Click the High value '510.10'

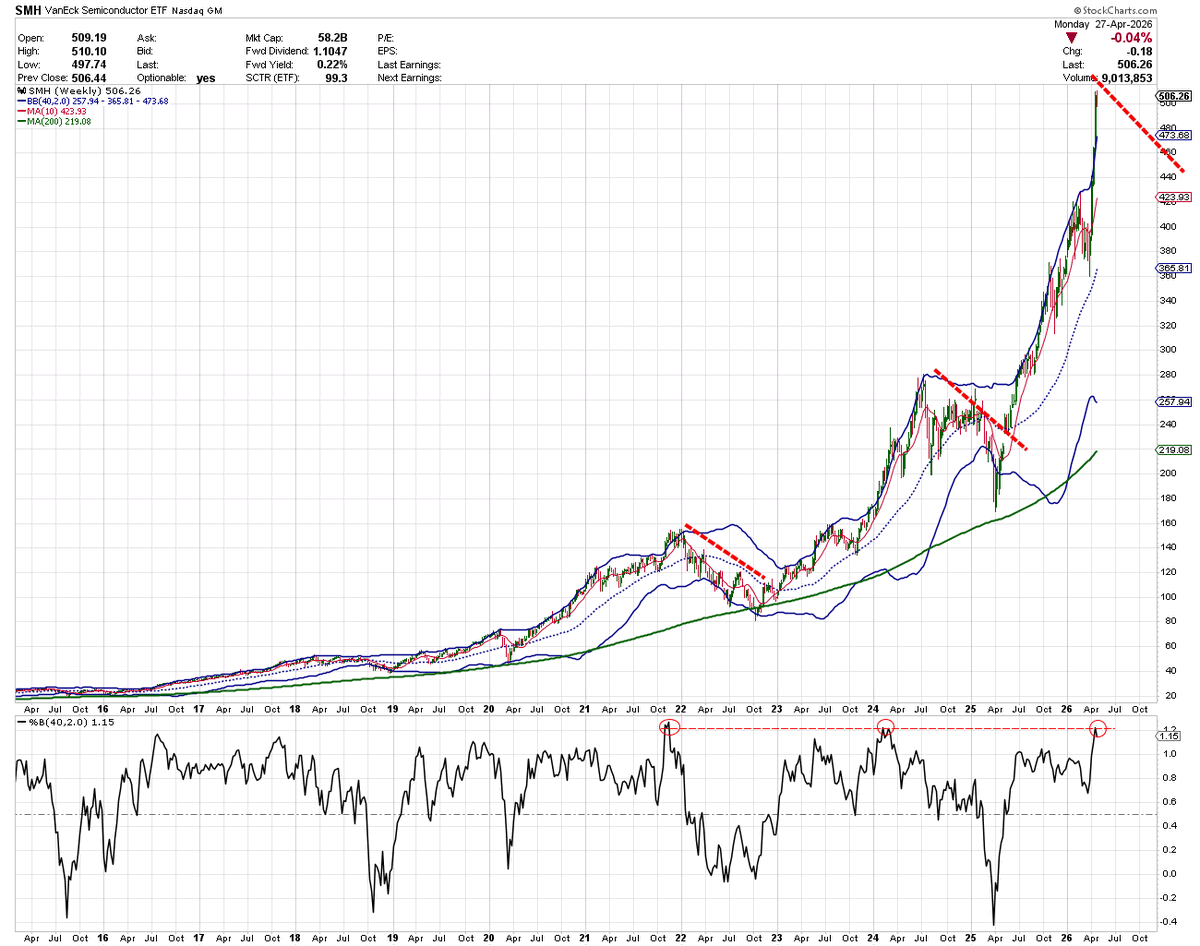[88, 50]
